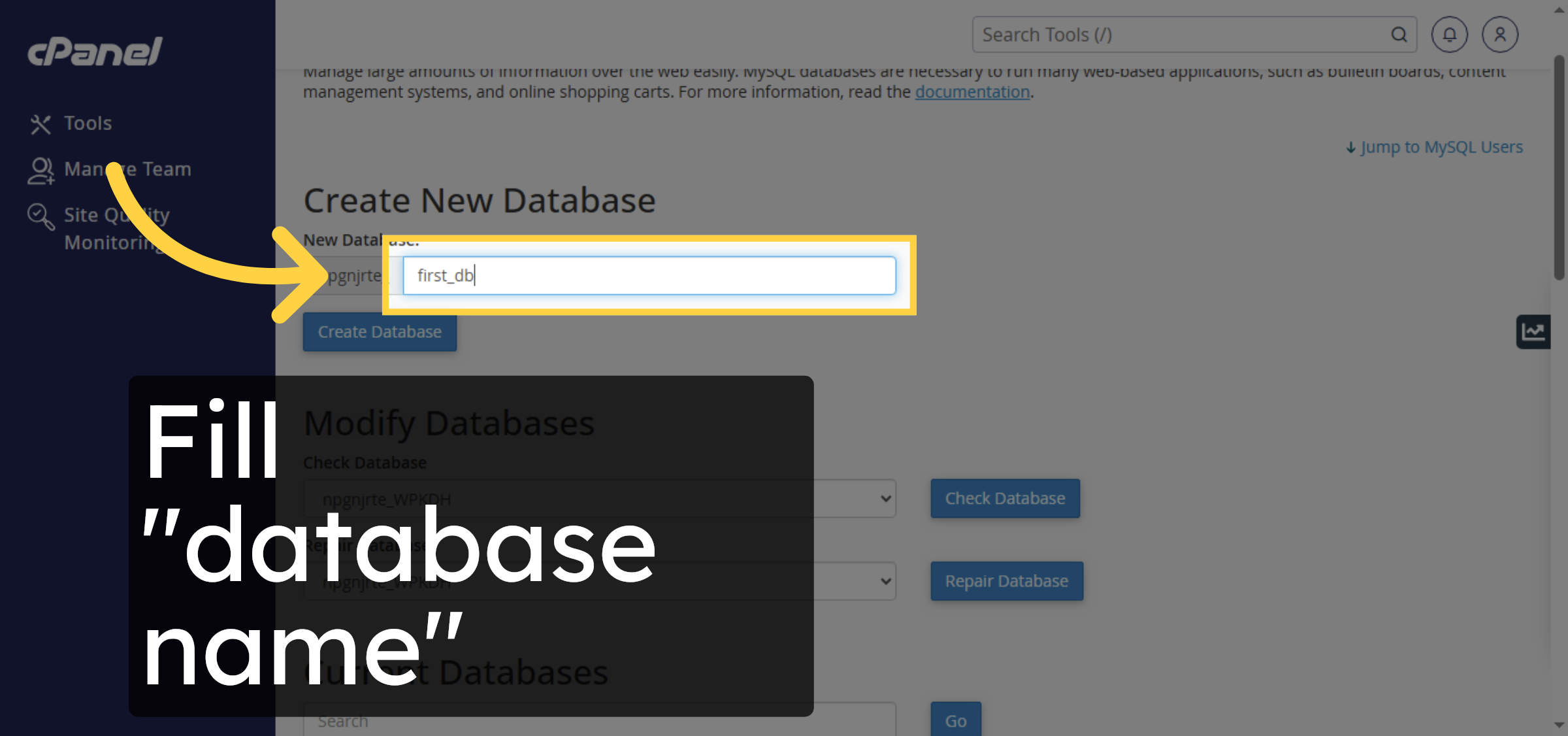Click the Search Tools input field

pos(1176,35)
